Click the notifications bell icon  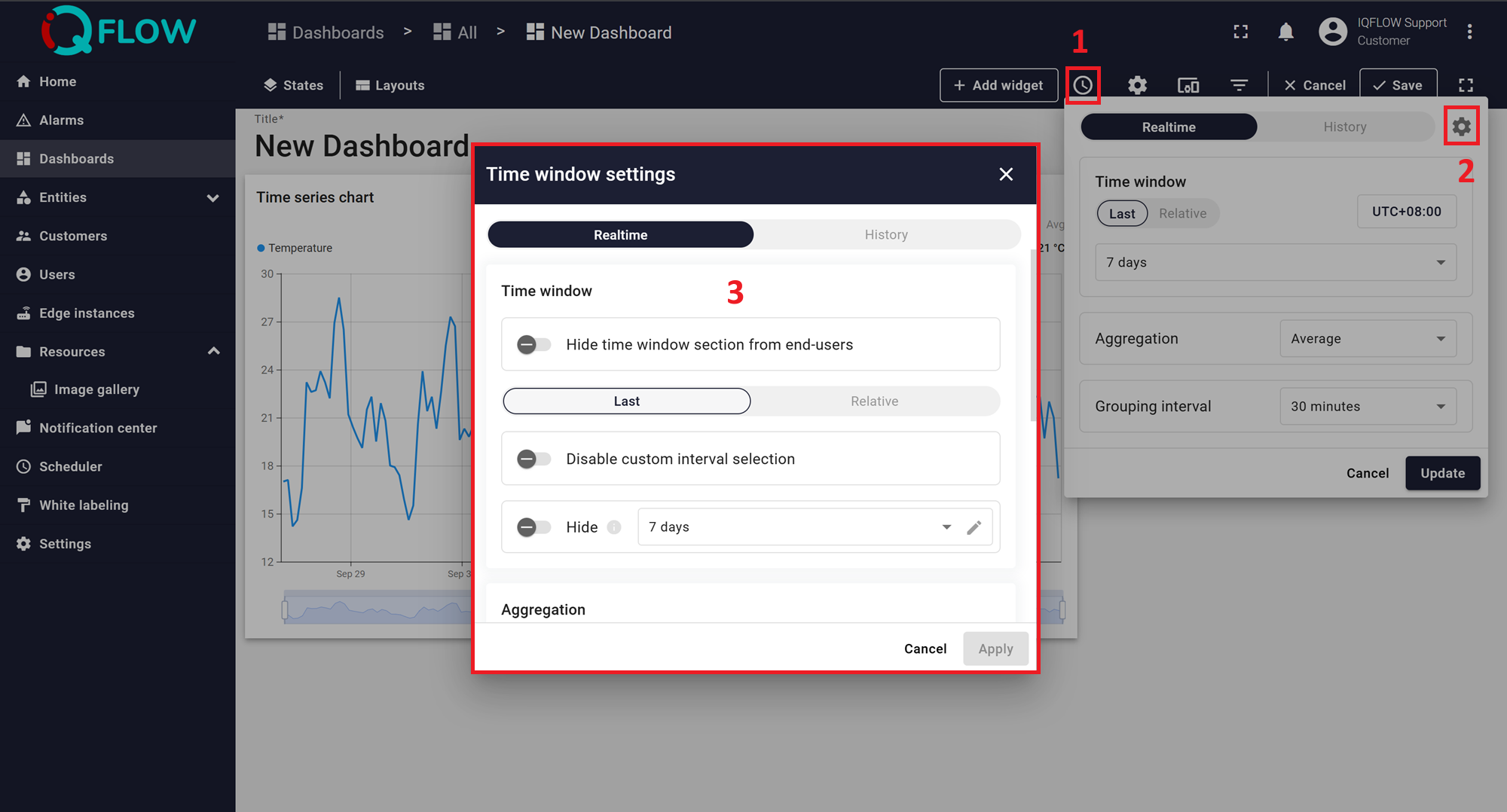pos(1285,32)
